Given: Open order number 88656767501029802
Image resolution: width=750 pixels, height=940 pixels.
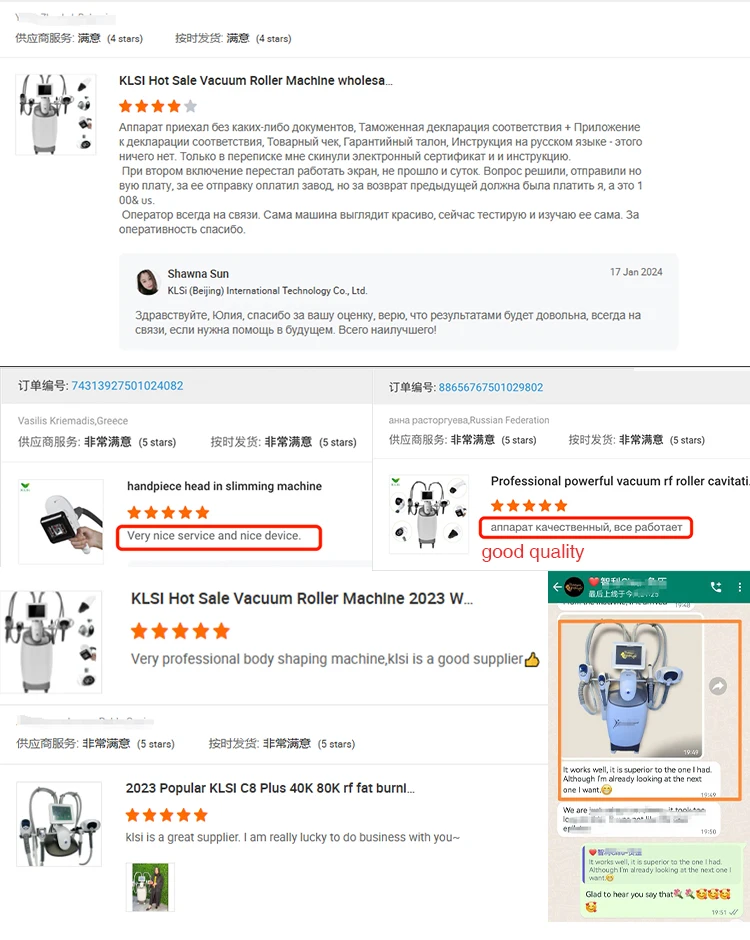Looking at the screenshot, I should tap(490, 387).
